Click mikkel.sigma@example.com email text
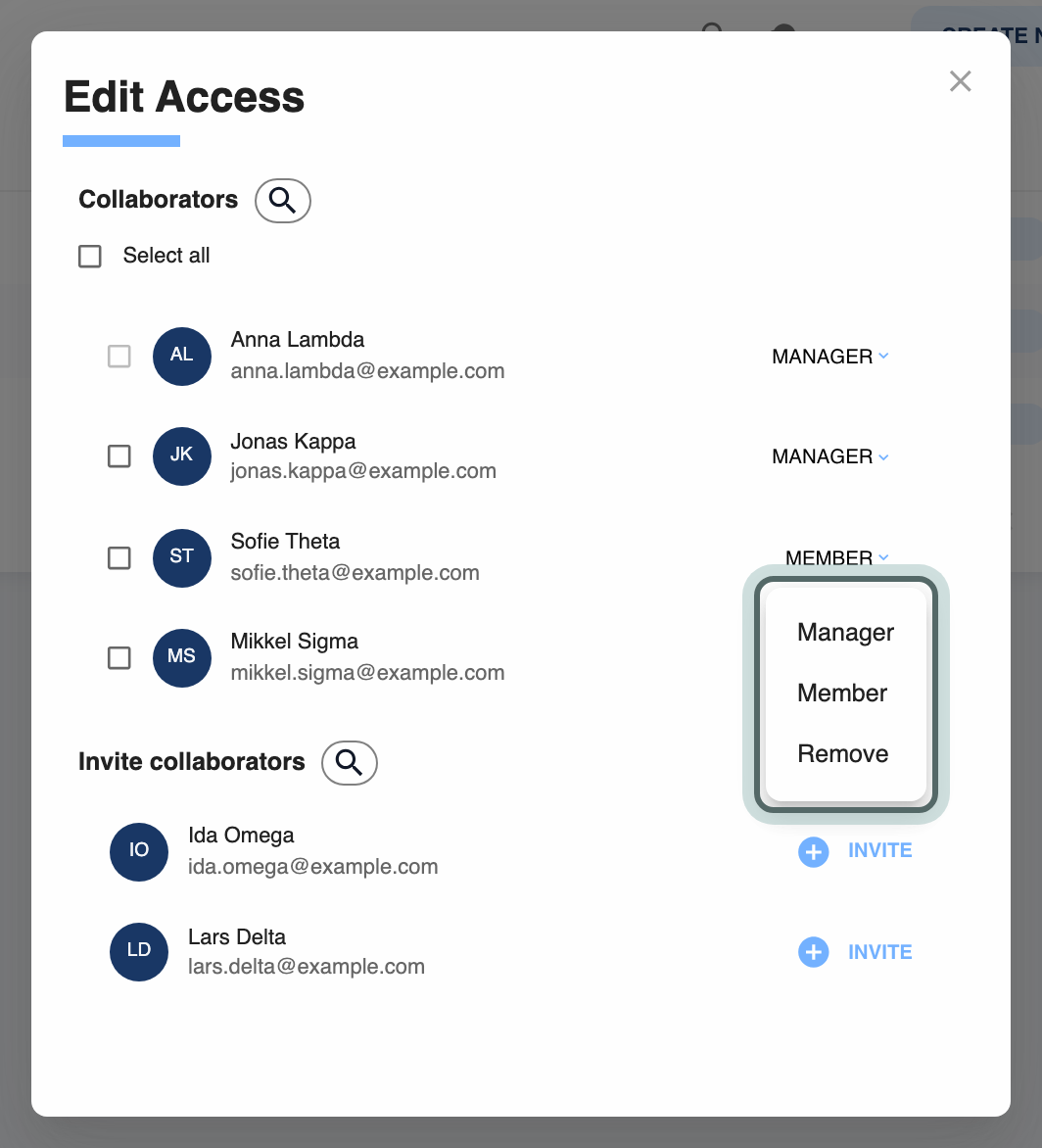The width and height of the screenshot is (1042, 1148). [x=367, y=673]
